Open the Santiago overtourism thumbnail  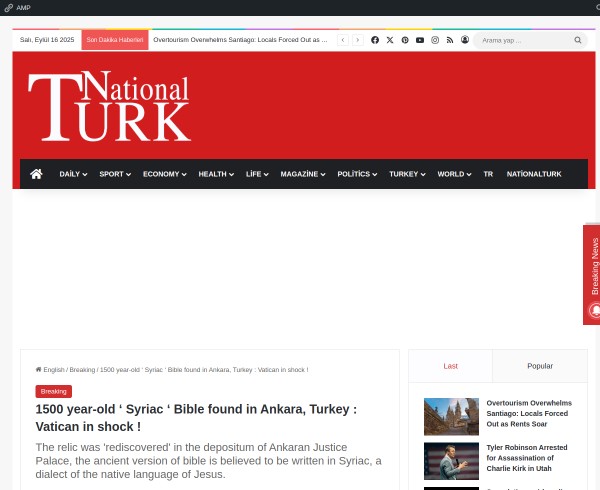pos(451,417)
